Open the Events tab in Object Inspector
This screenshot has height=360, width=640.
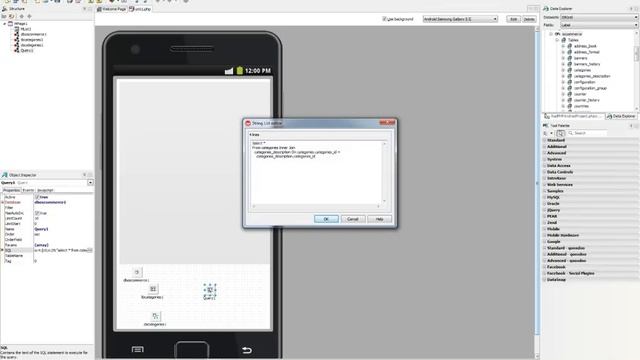pyautogui.click(x=28, y=190)
